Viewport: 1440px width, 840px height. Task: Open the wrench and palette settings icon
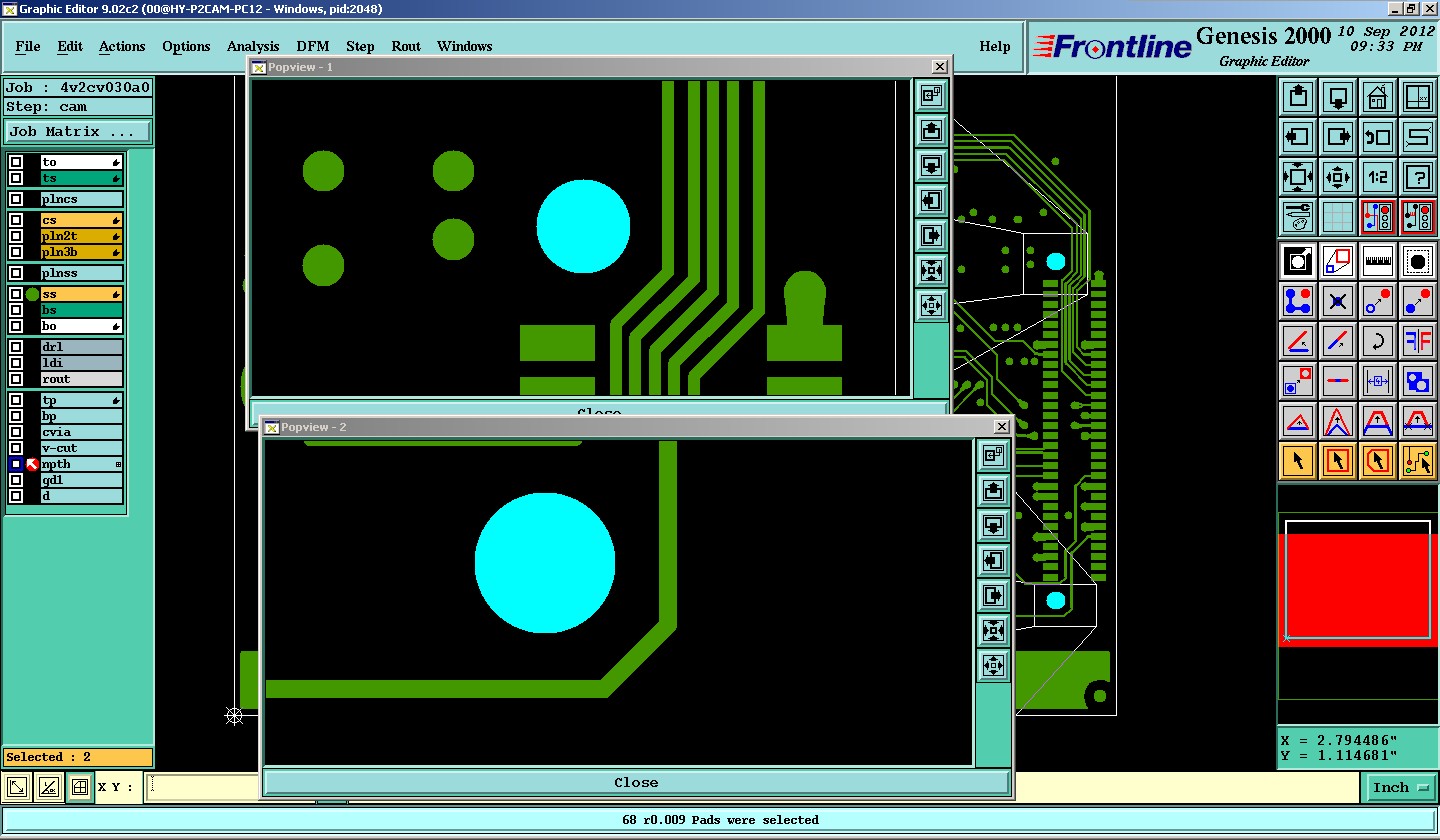click(x=1298, y=217)
